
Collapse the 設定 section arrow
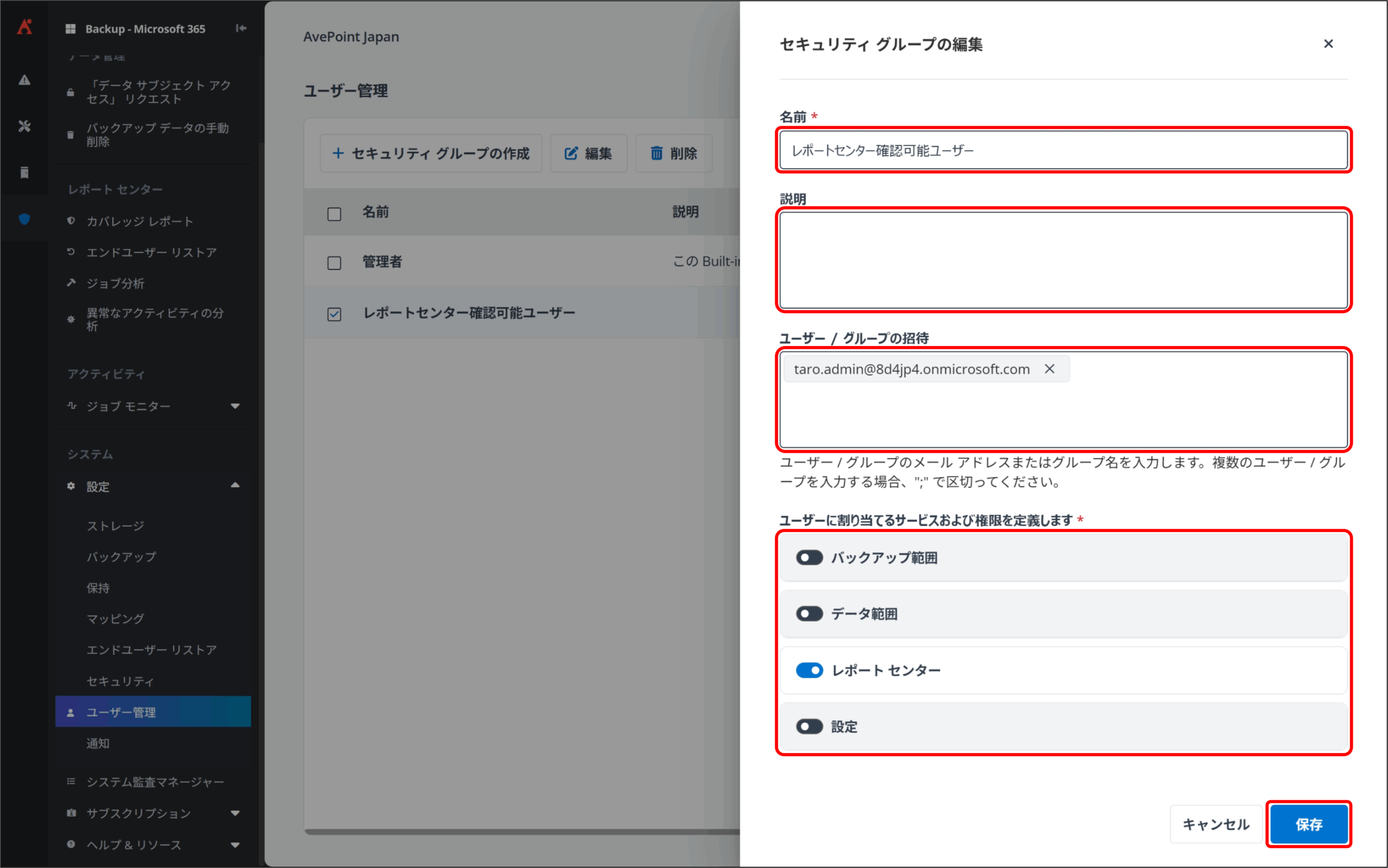[x=235, y=486]
